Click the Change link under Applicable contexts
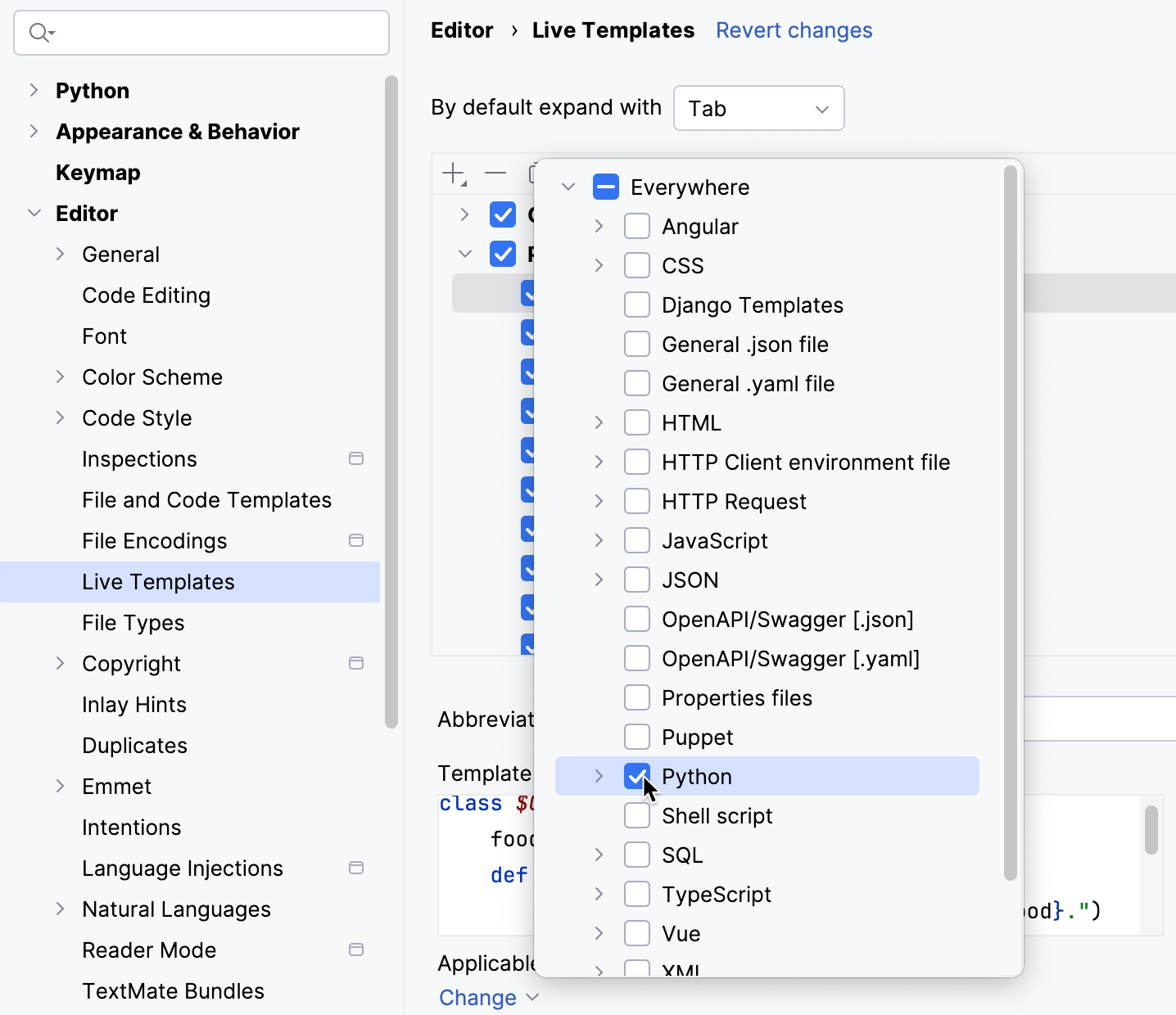 [x=478, y=997]
